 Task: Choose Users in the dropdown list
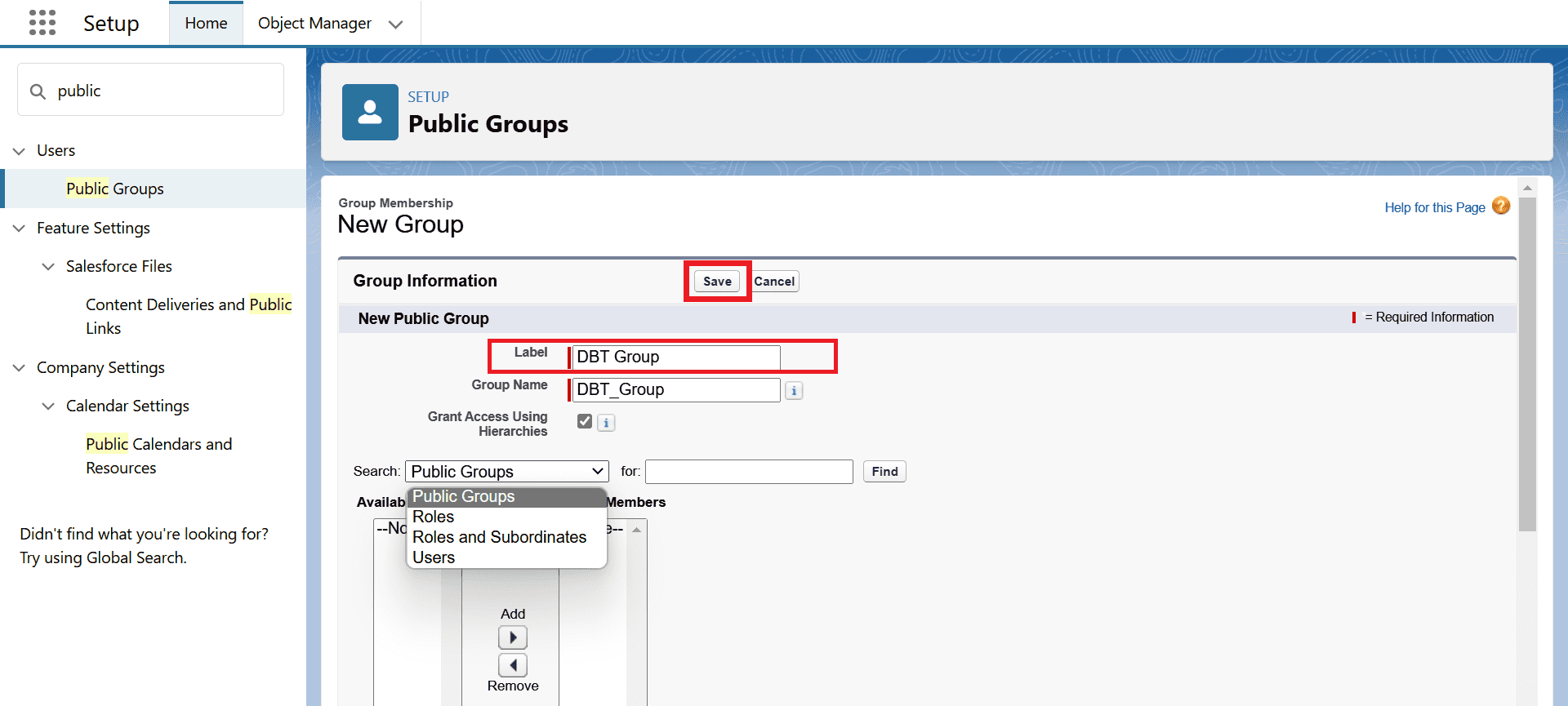[506, 557]
